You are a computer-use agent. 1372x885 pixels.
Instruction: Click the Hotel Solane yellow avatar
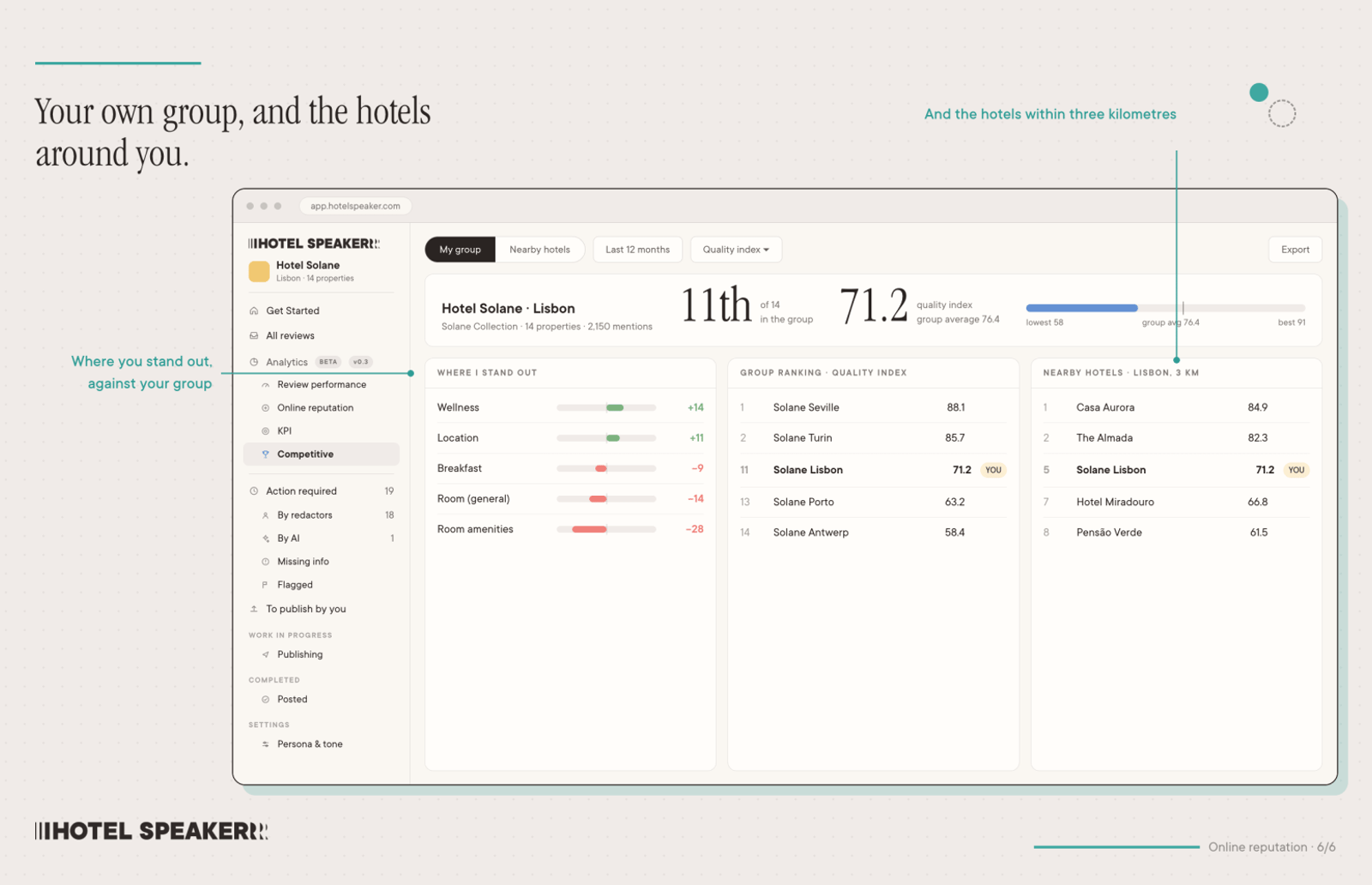pos(259,272)
